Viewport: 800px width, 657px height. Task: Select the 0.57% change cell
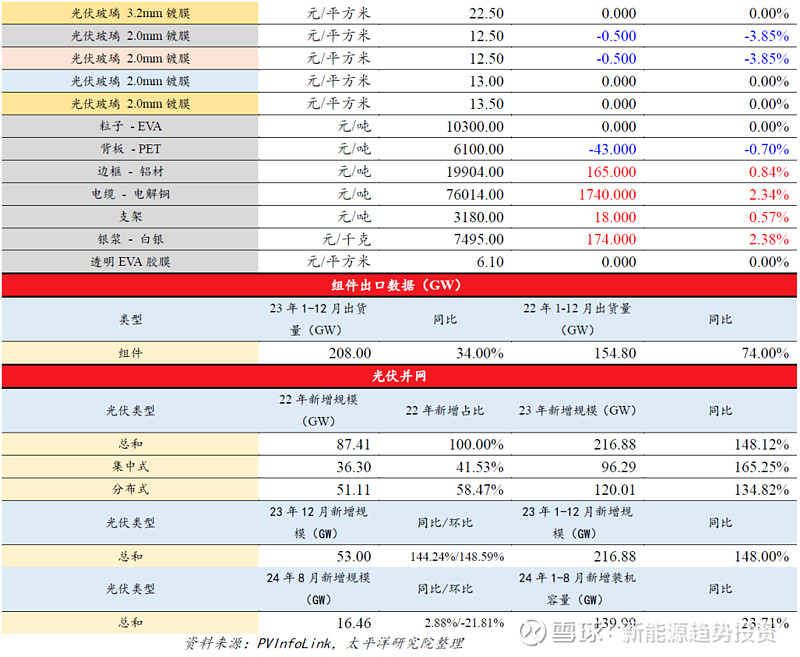[x=769, y=217]
